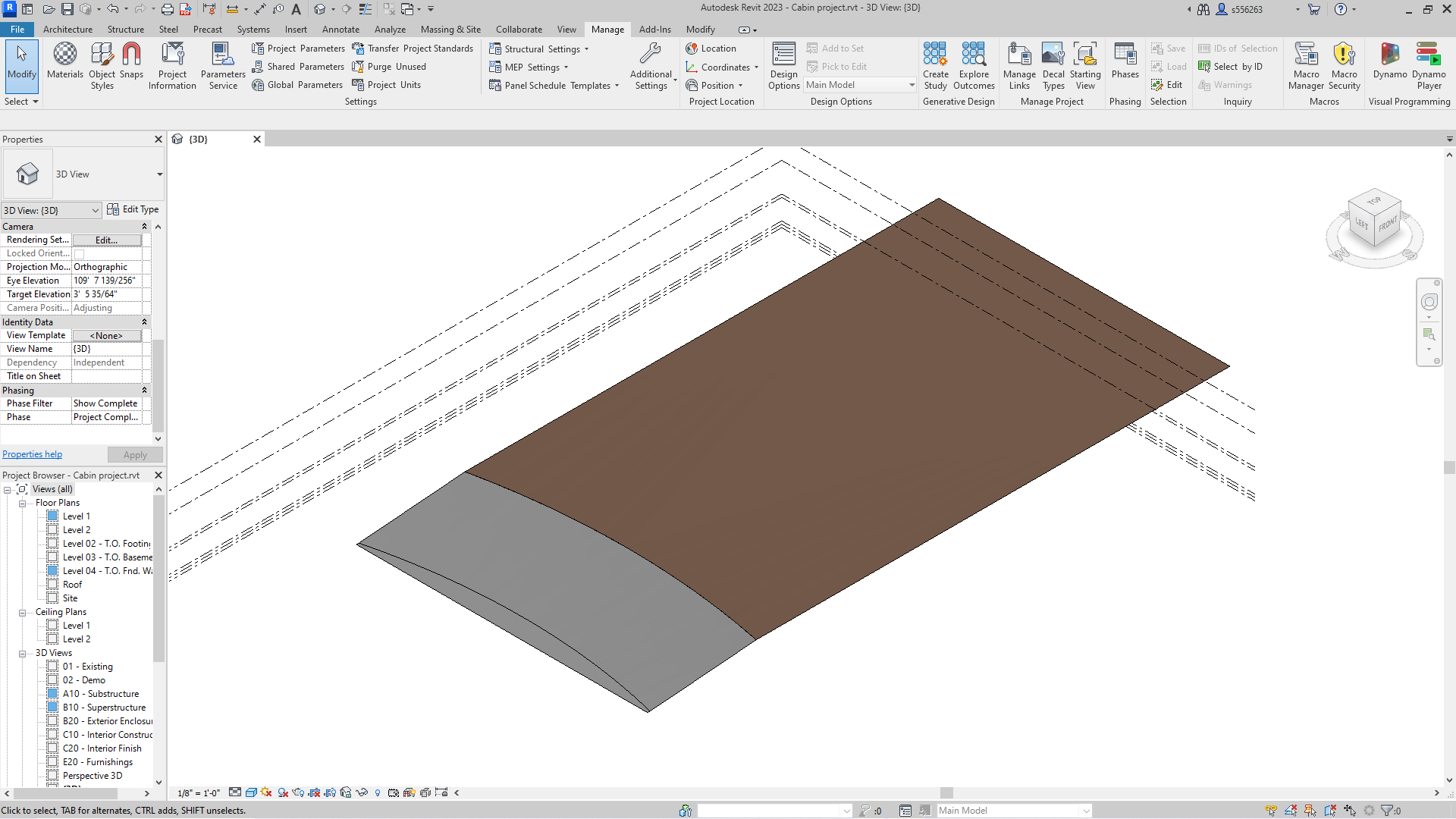Viewport: 1456px width, 819px height.
Task: Launch the Dynamo Player
Action: pyautogui.click(x=1429, y=64)
